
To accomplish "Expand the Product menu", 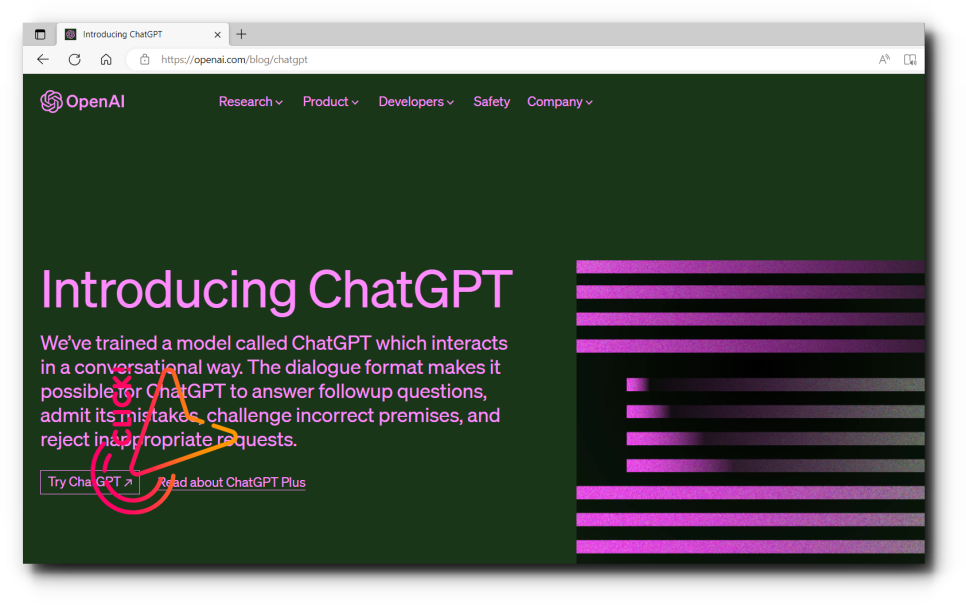I will pos(331,102).
